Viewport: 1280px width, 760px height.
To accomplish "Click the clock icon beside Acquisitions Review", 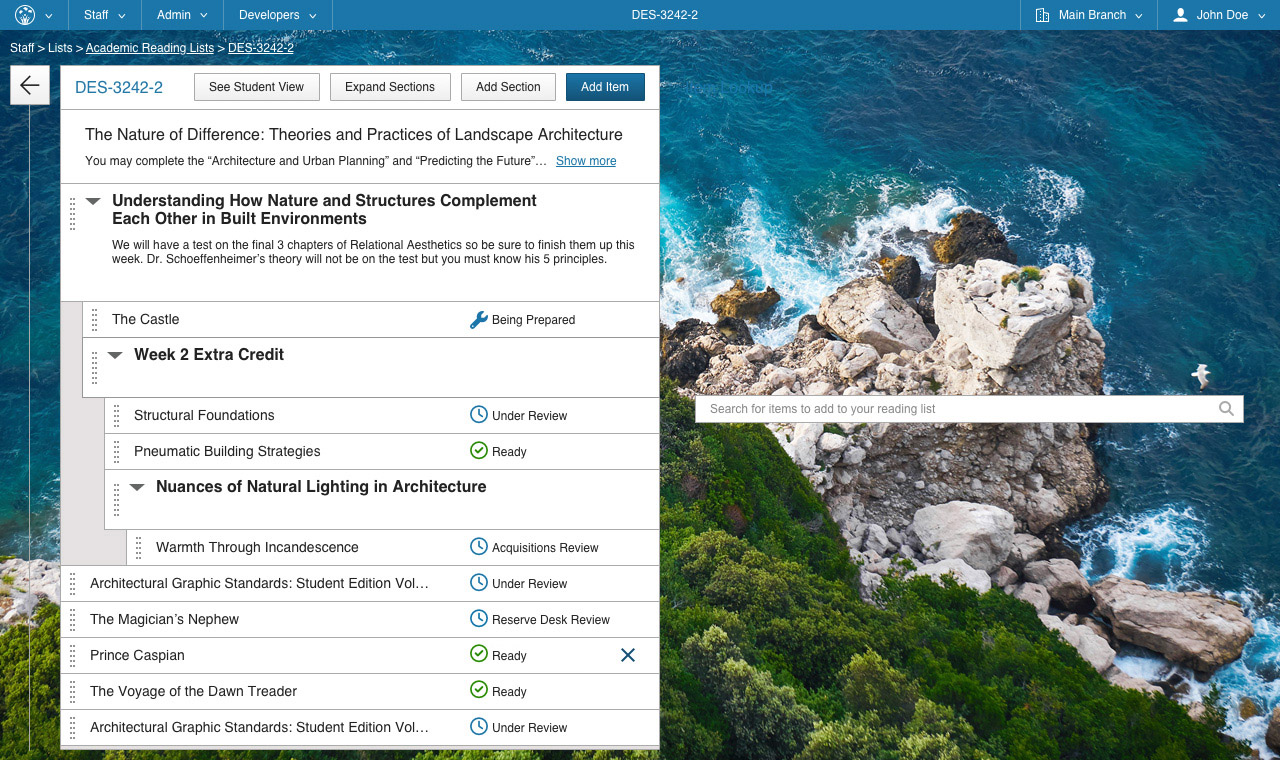I will (479, 547).
